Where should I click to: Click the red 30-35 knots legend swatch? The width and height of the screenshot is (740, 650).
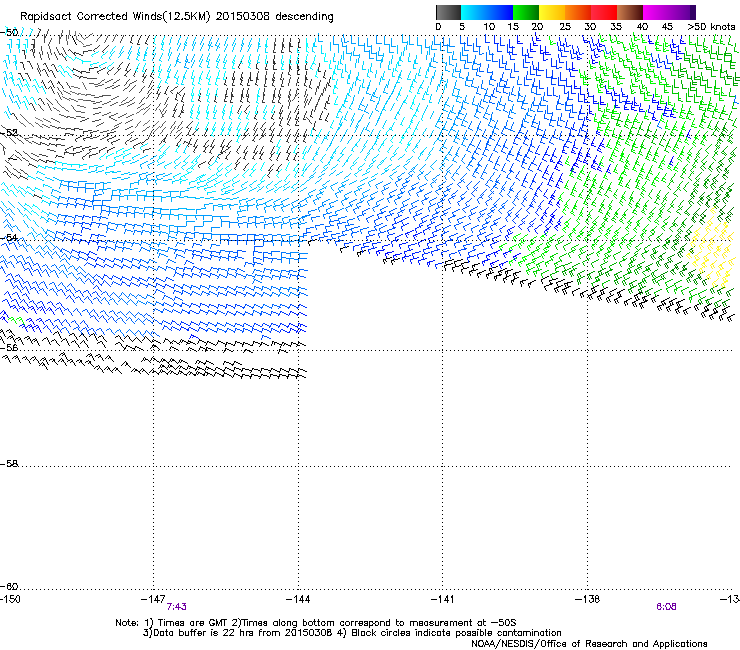pos(604,12)
